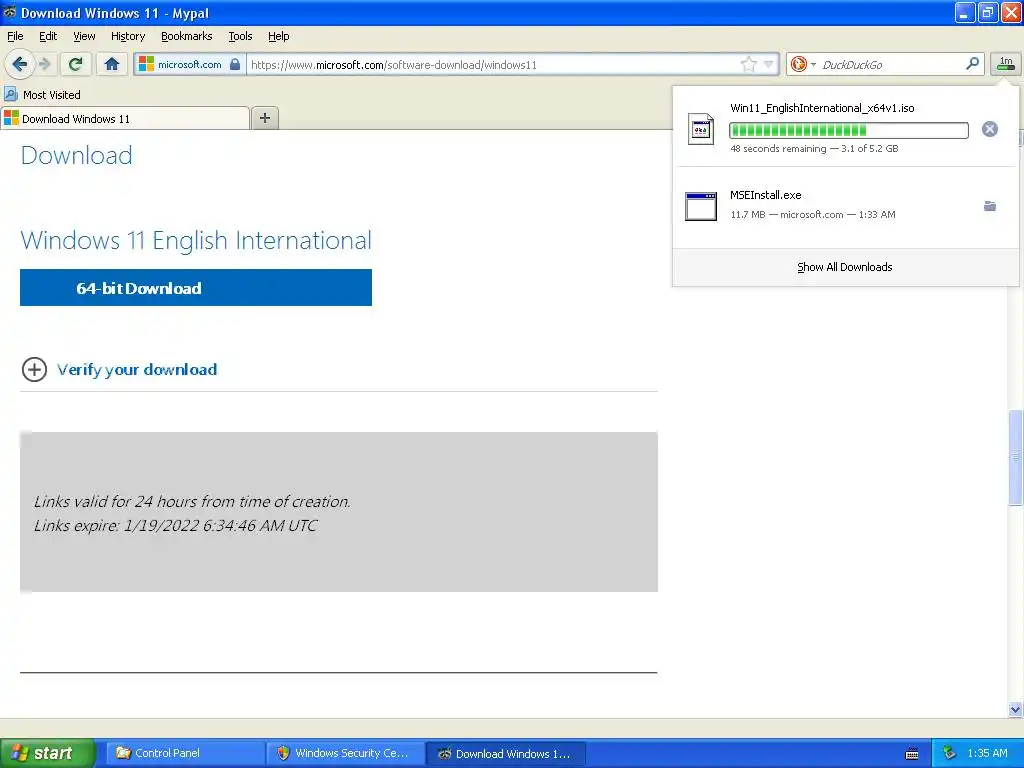Switch to Windows Security Center taskbar window

(x=345, y=754)
